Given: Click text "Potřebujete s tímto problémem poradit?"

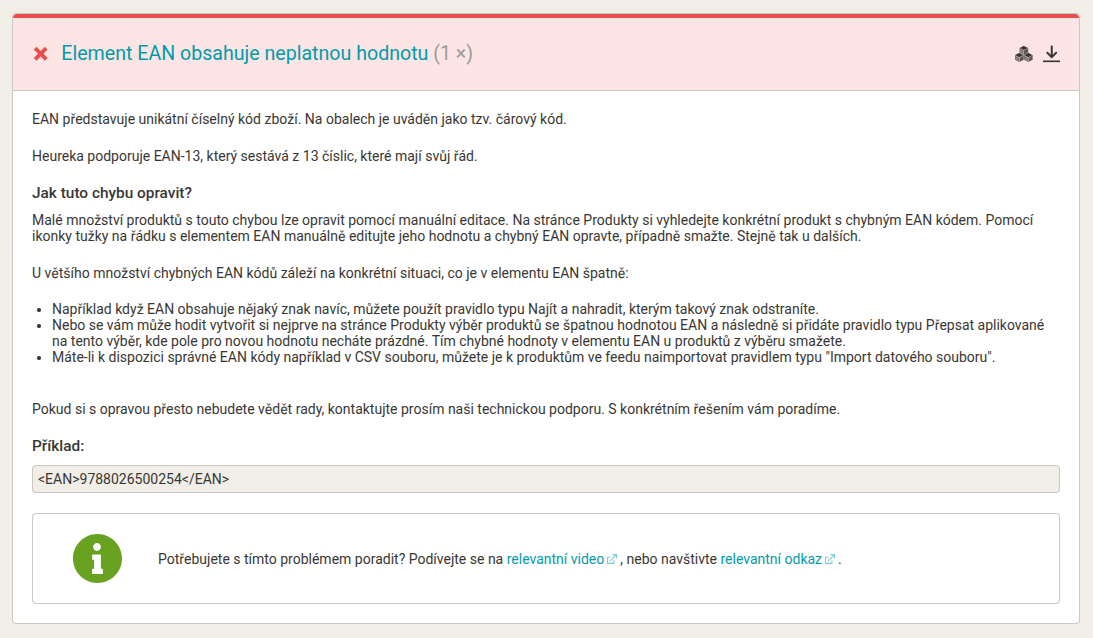Looking at the screenshot, I should (x=282, y=559).
